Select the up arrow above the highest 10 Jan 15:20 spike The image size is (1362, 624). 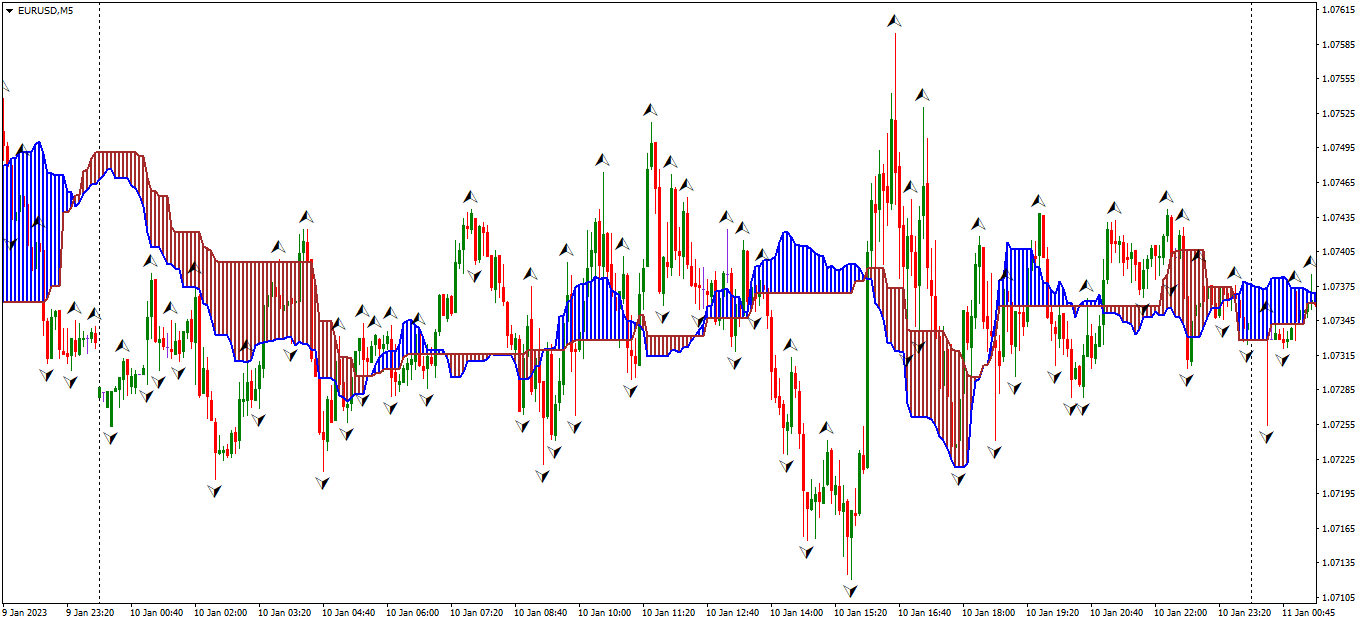[893, 18]
